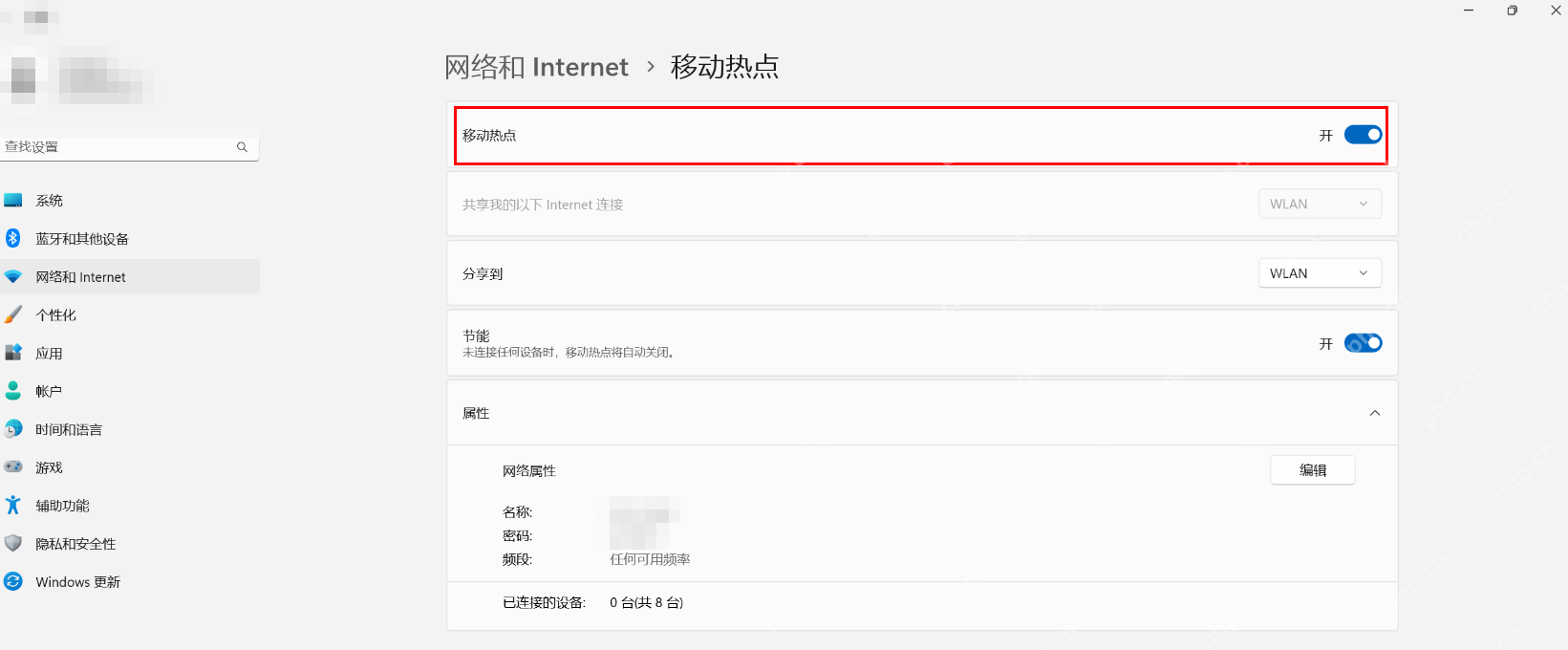This screenshot has width=1568, height=650.
Task: Open Windows 更新 settings category
Action: click(x=130, y=582)
